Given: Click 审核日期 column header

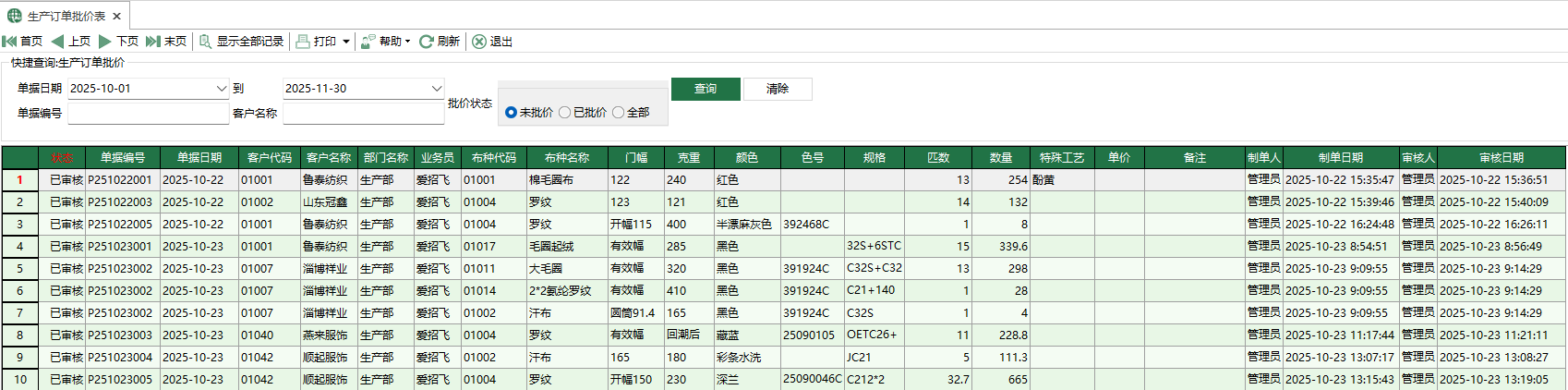Looking at the screenshot, I should pos(1502,157).
